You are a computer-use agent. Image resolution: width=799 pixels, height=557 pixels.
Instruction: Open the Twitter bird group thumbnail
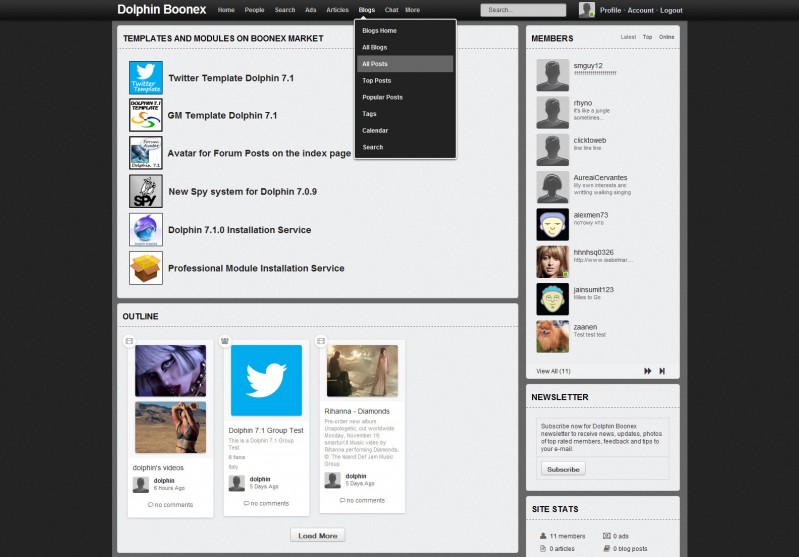[266, 380]
